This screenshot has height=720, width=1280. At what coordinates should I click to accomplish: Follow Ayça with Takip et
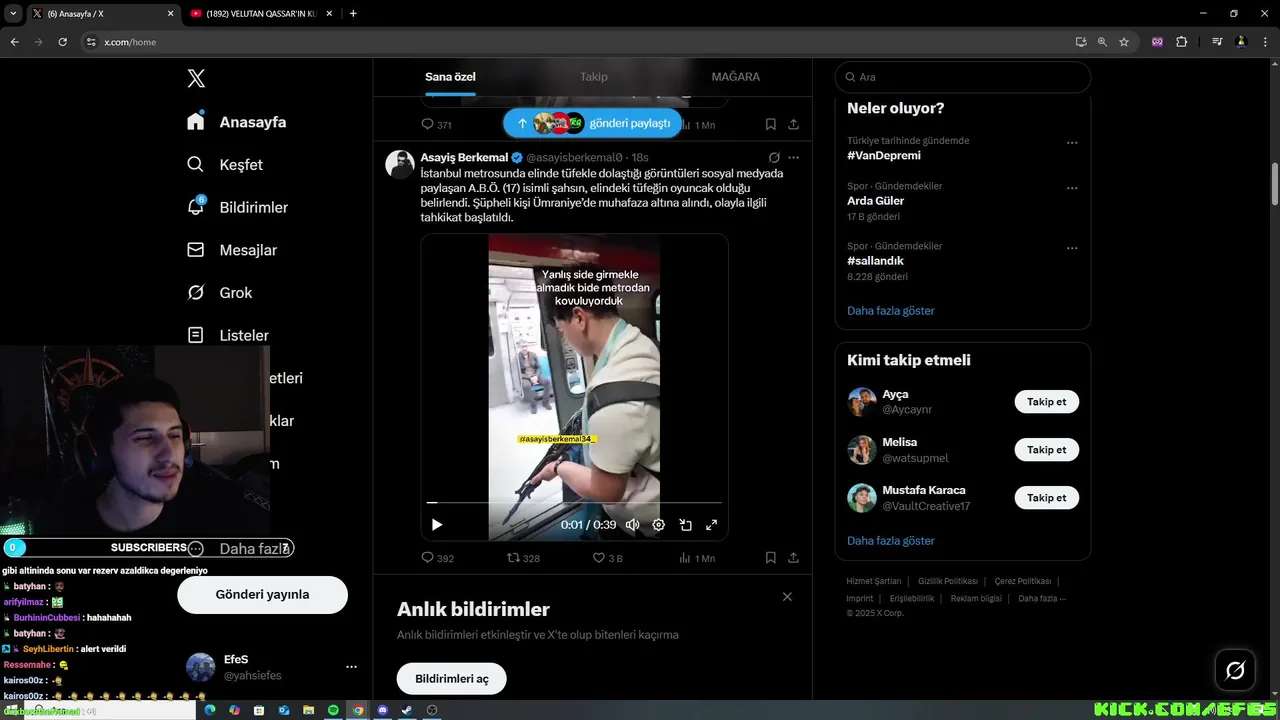pos(1047,402)
